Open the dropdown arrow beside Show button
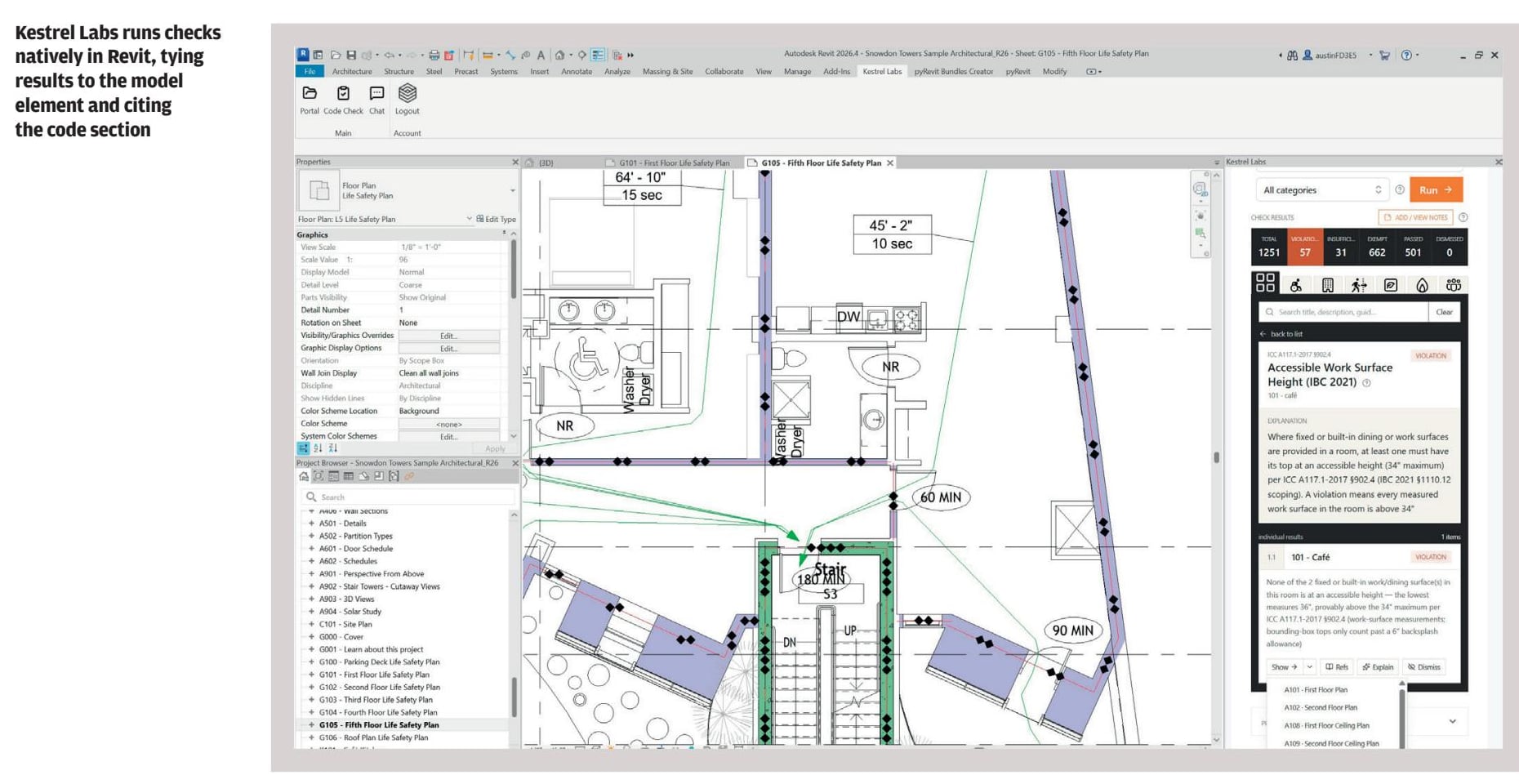Screen dimensions: 1519x784 point(1310,667)
